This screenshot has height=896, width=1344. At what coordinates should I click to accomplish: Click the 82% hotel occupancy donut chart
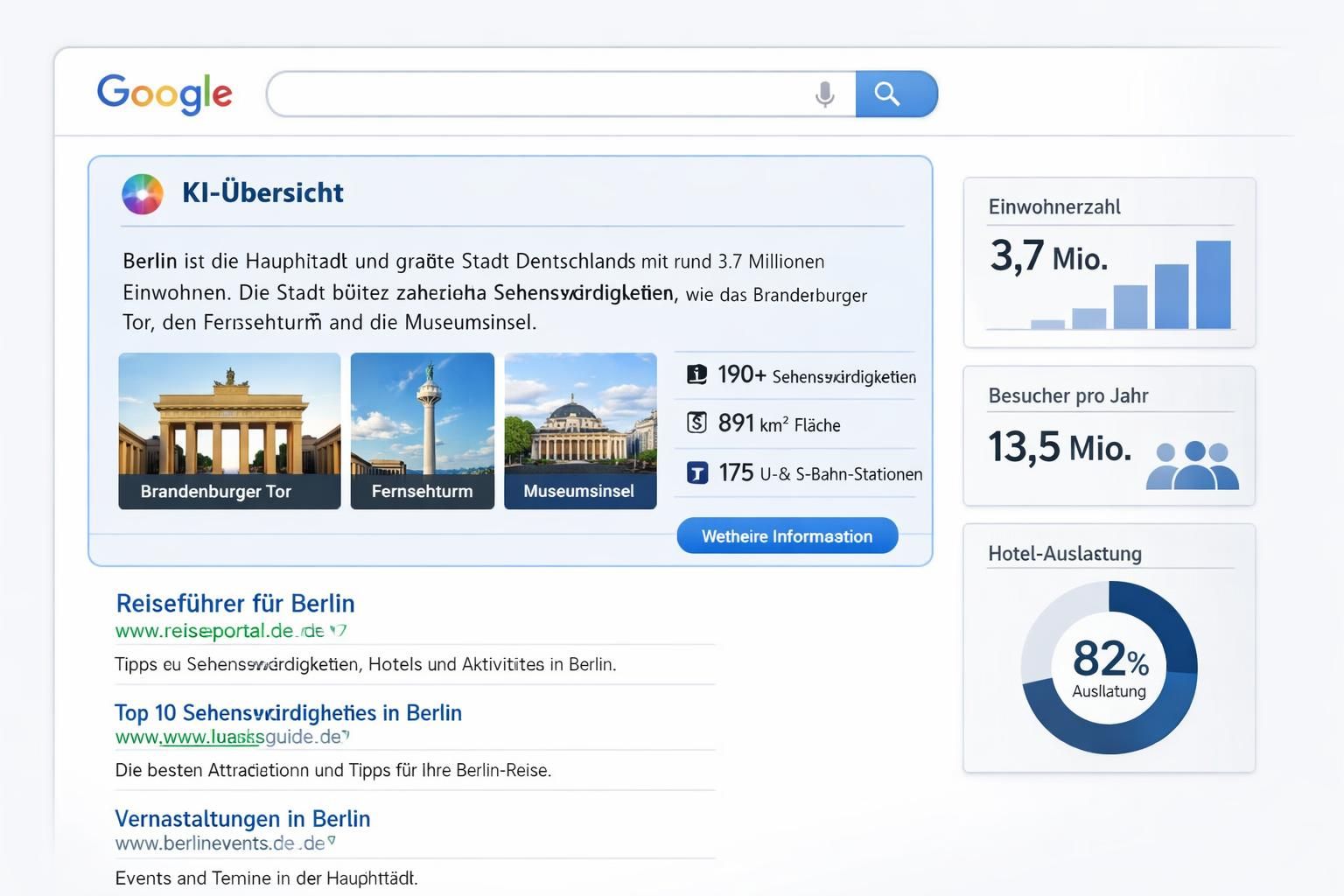click(1109, 668)
